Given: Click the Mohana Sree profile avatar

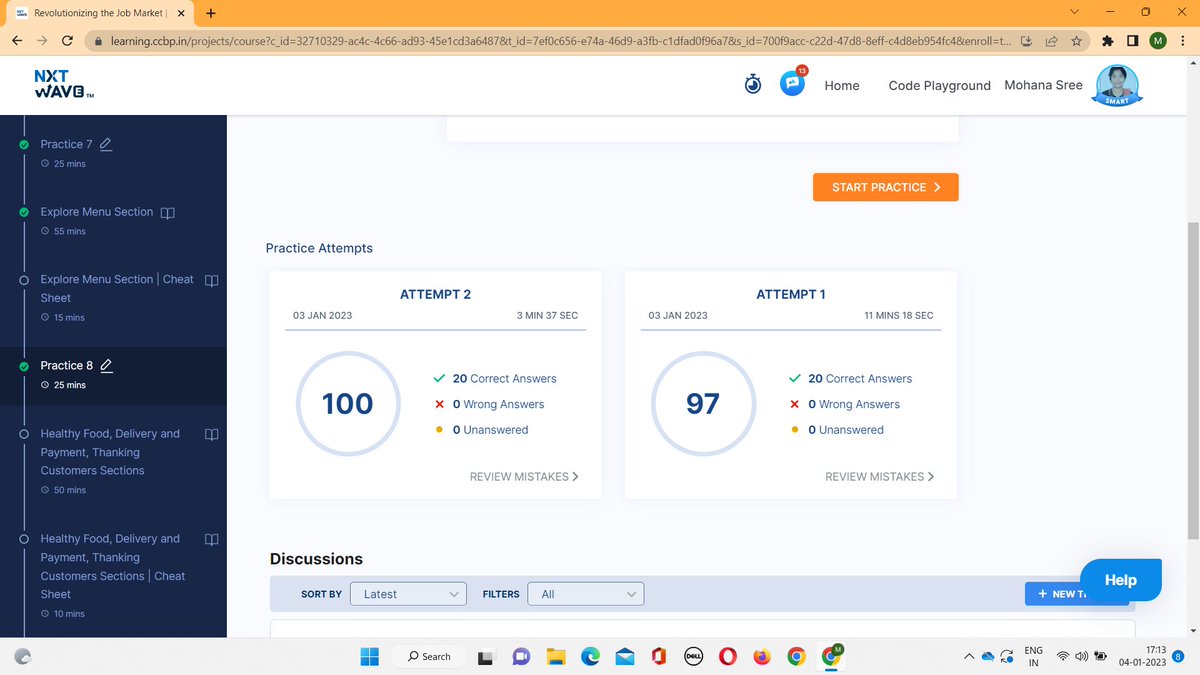Looking at the screenshot, I should 1117,85.
